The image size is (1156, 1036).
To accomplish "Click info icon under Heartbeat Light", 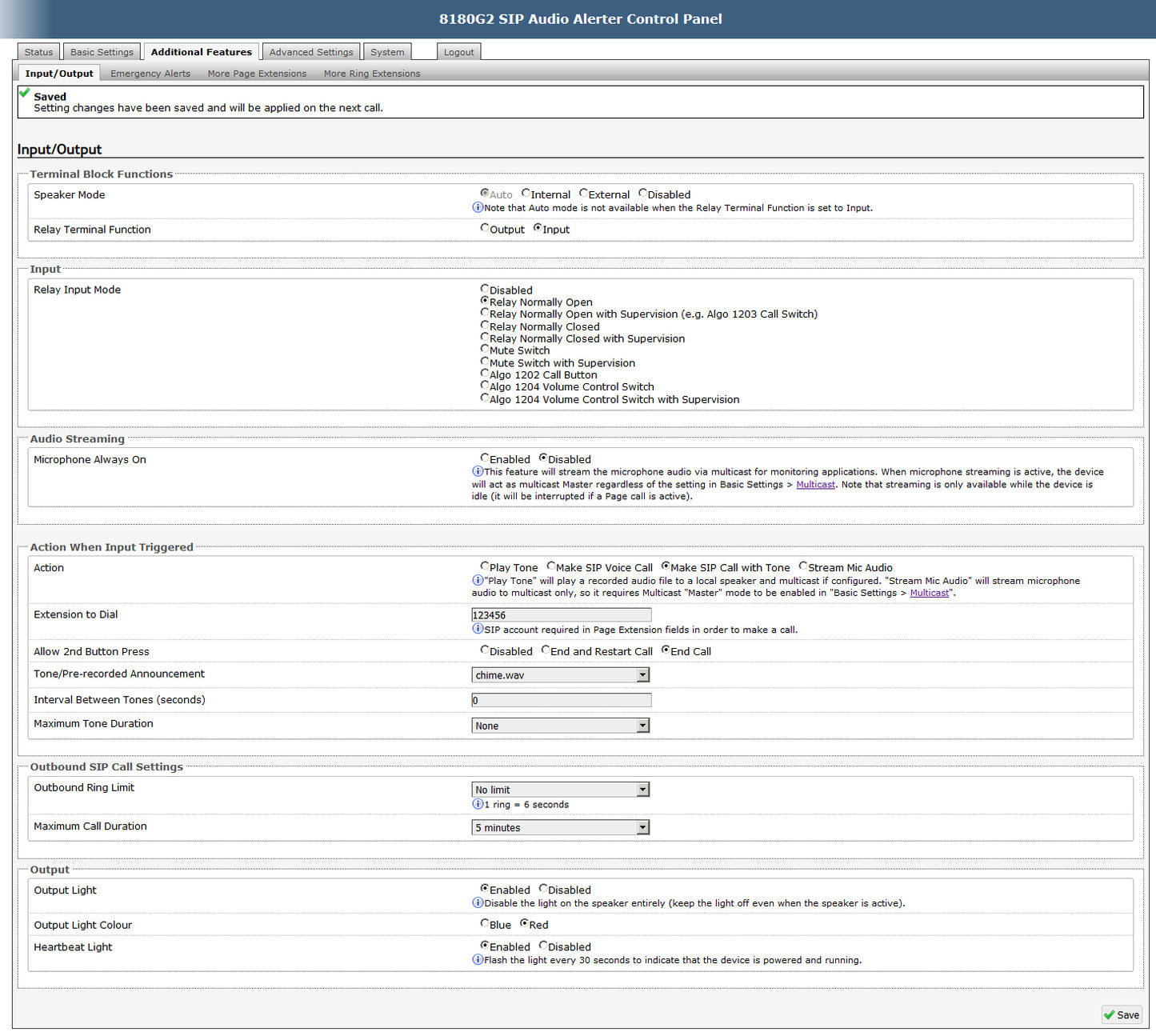I will pos(478,959).
